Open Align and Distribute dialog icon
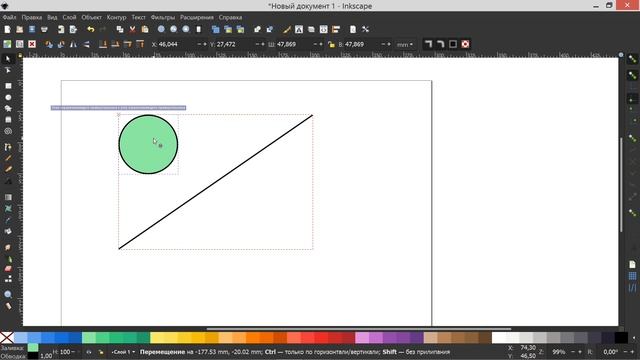The width and height of the screenshot is (640, 360). [x=336, y=29]
